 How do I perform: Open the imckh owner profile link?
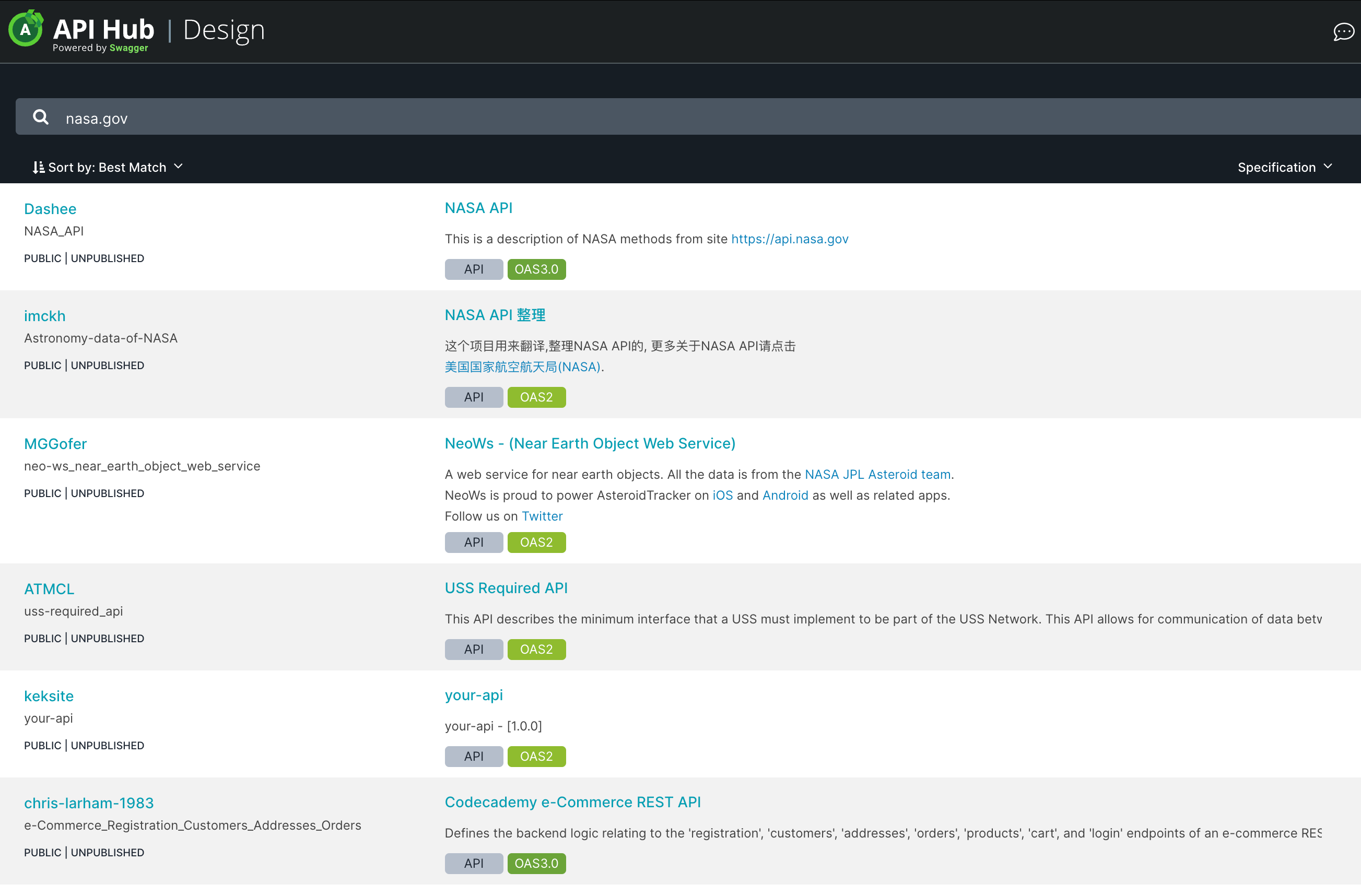pos(44,316)
